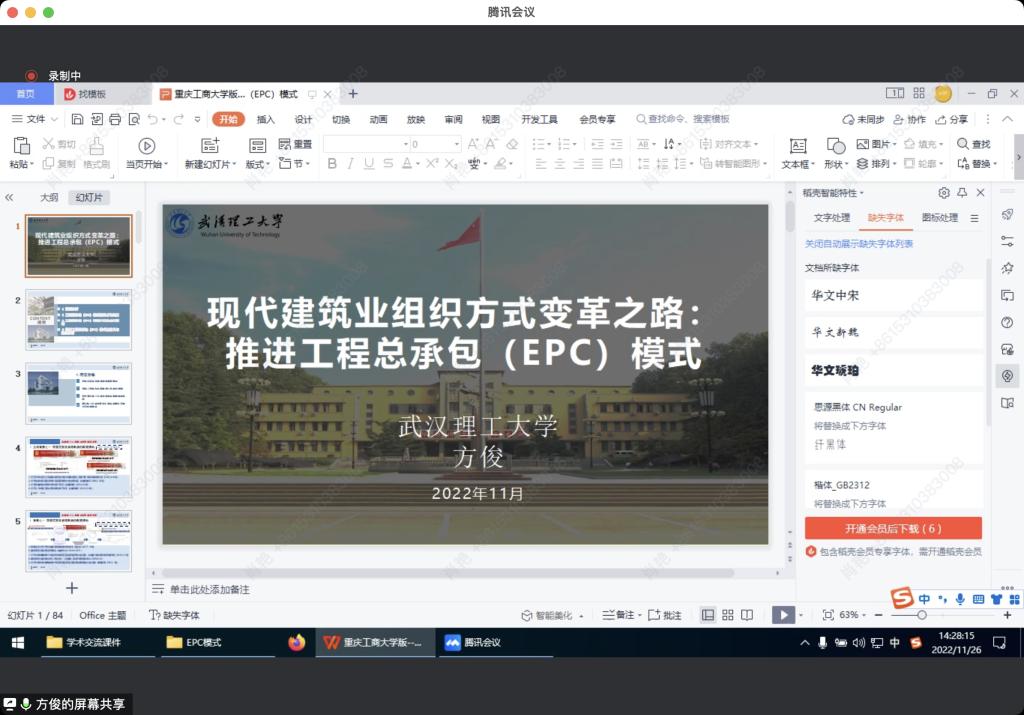Screen dimensions: 1024x715
Task: Expand the font name dropdown
Action: [x=404, y=145]
